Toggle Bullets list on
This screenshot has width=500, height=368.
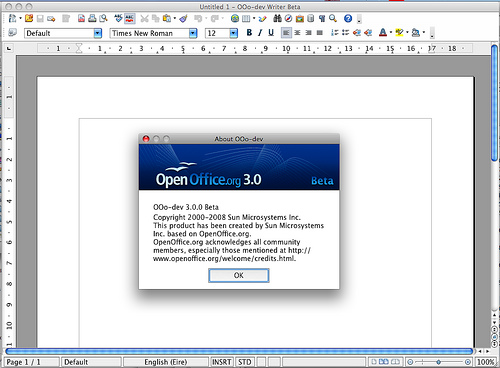coord(346,33)
